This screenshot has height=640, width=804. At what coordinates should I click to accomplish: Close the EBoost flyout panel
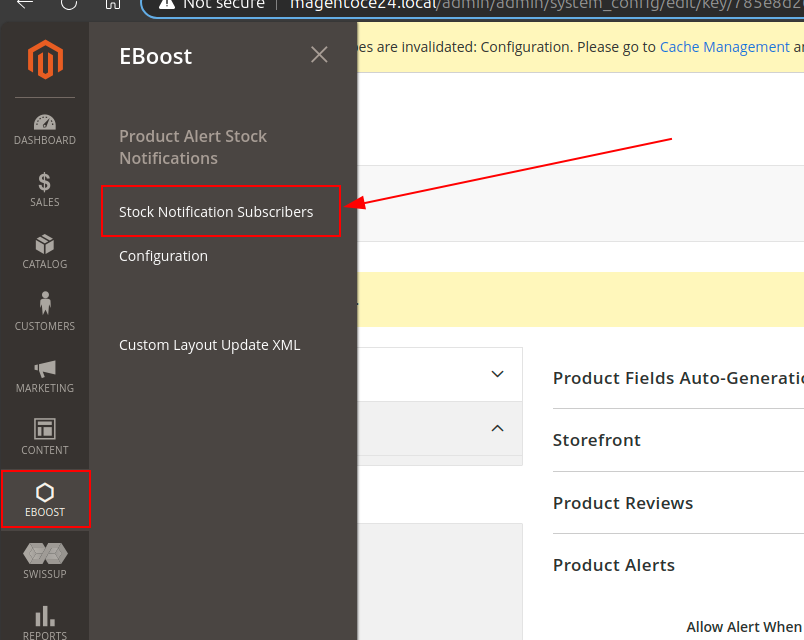(319, 55)
